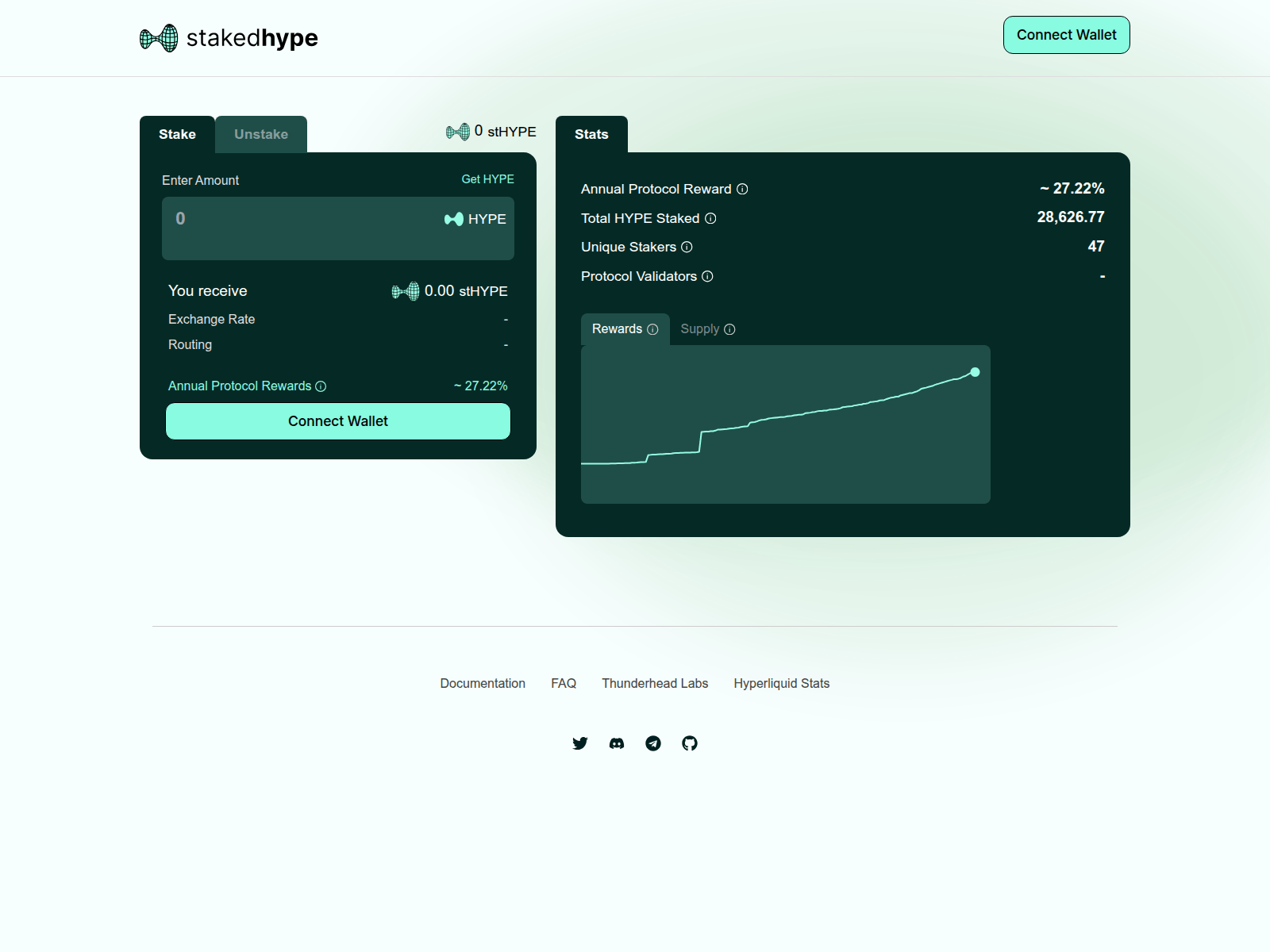Open the GitHub footer icon

[x=690, y=743]
